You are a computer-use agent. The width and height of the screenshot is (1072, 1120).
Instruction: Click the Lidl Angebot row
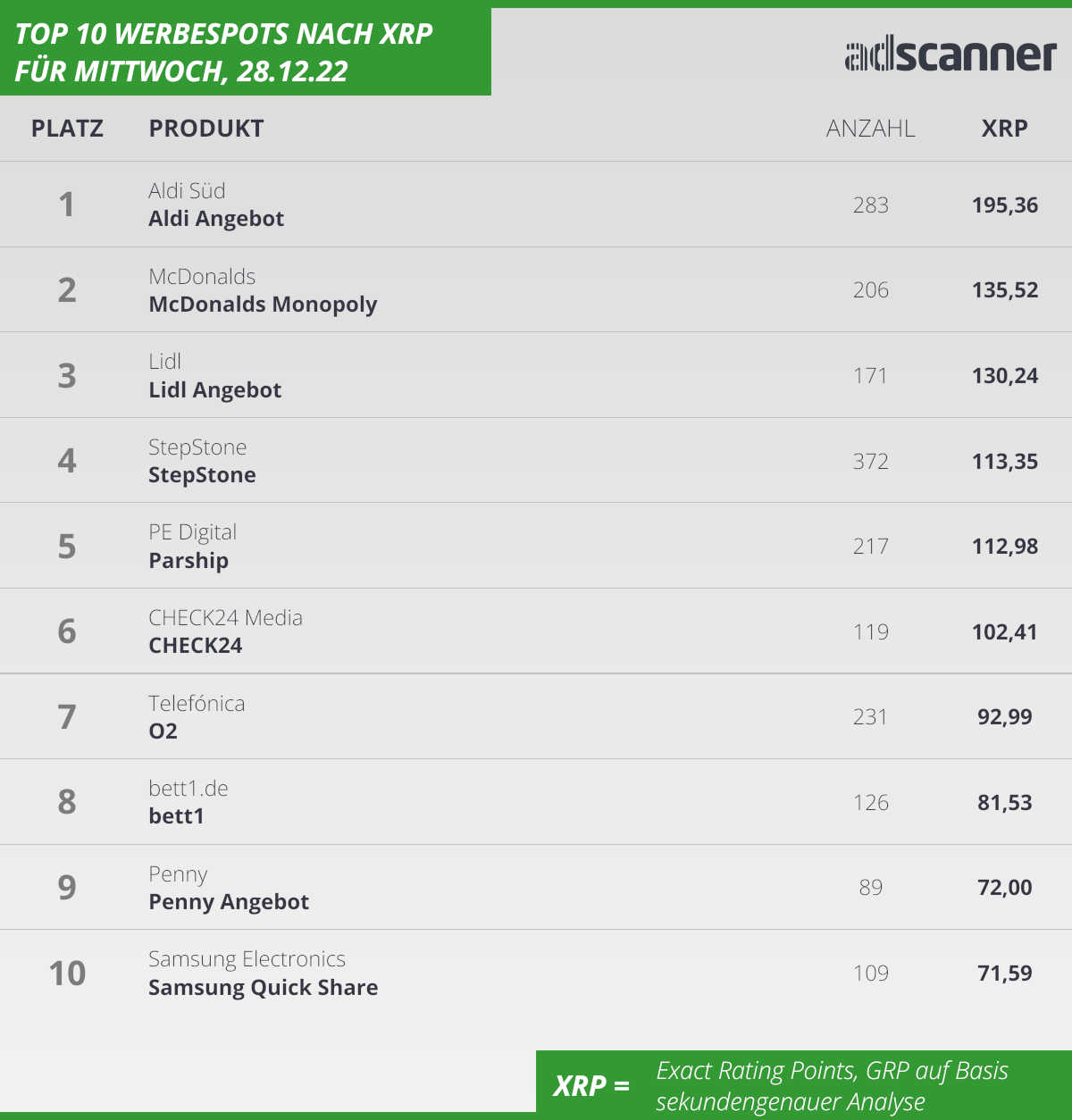[536, 375]
